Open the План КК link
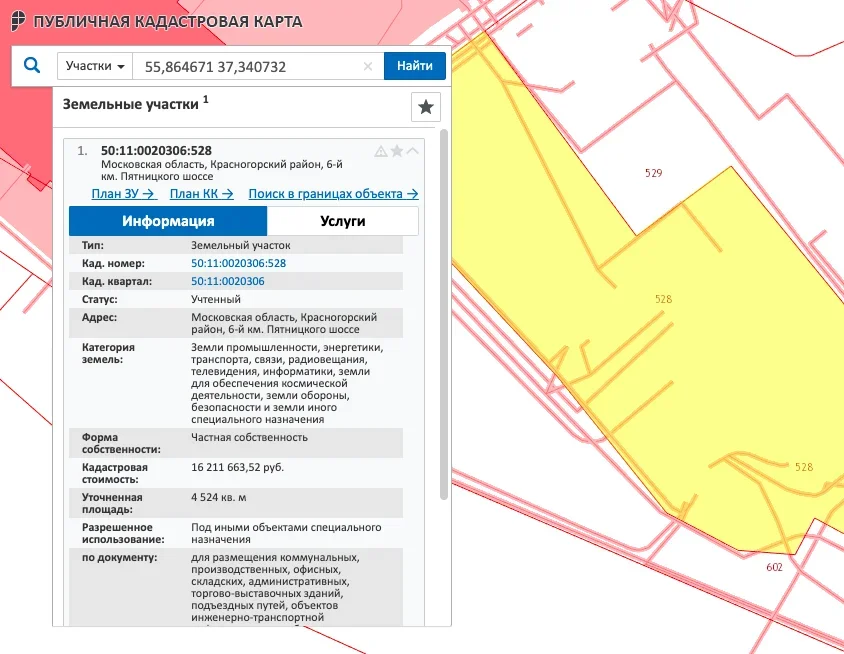 201,194
